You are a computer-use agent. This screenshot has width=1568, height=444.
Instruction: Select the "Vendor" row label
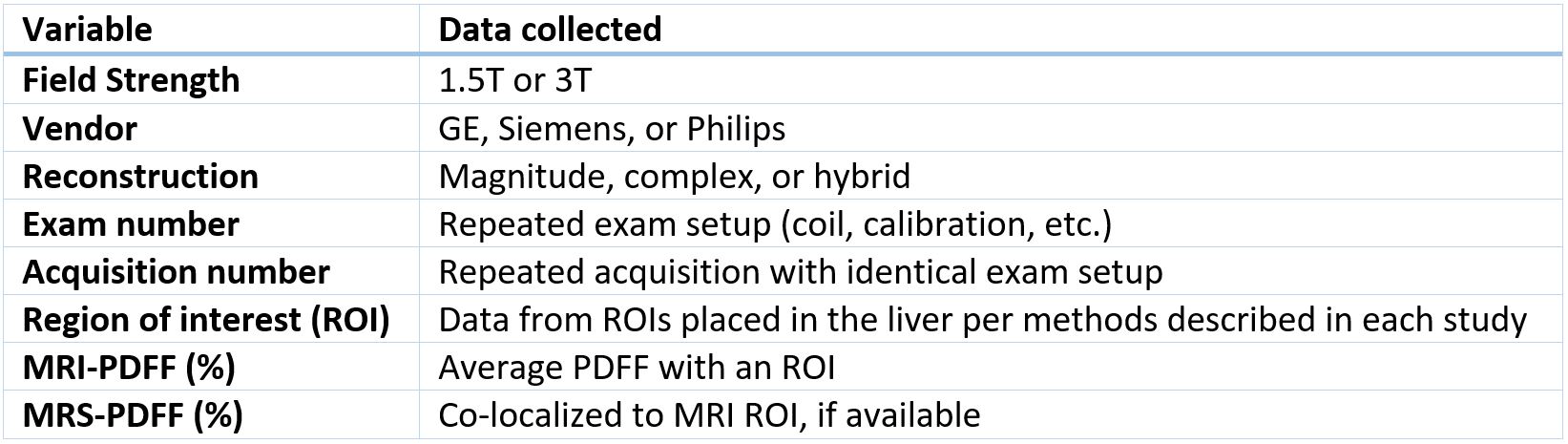click(x=80, y=128)
